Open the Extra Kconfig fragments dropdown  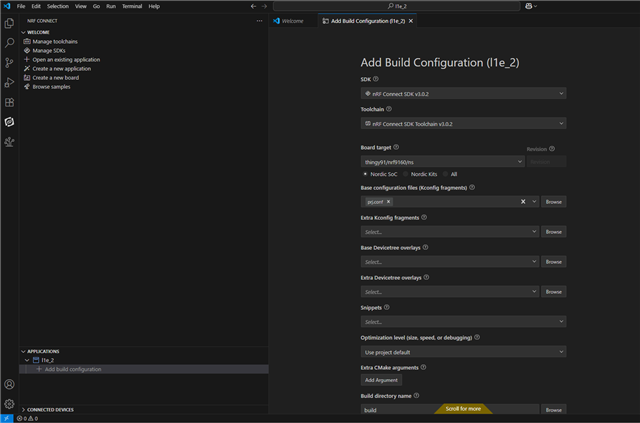(450, 232)
